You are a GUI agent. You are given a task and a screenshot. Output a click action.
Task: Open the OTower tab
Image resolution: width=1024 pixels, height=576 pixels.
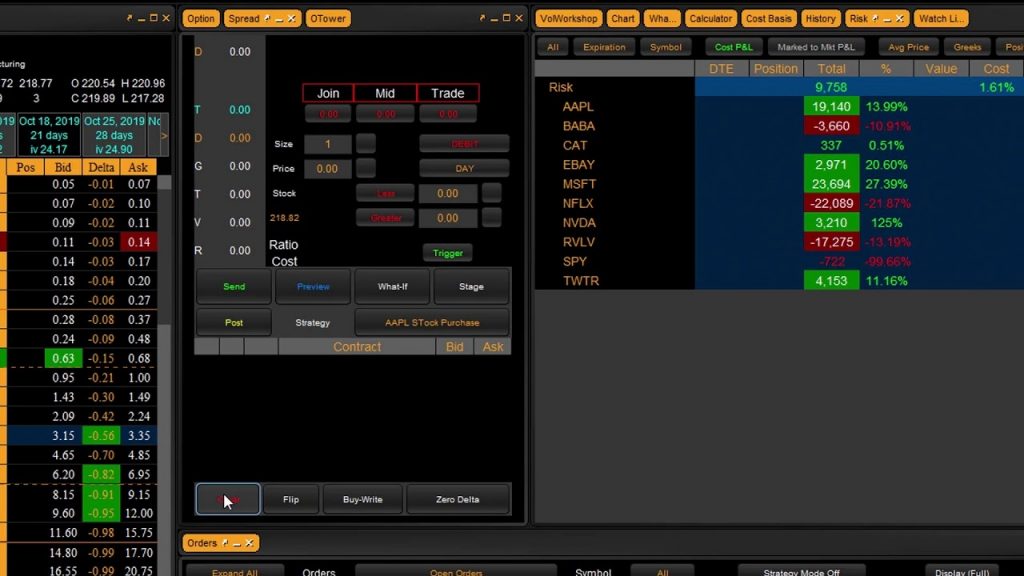tap(328, 18)
